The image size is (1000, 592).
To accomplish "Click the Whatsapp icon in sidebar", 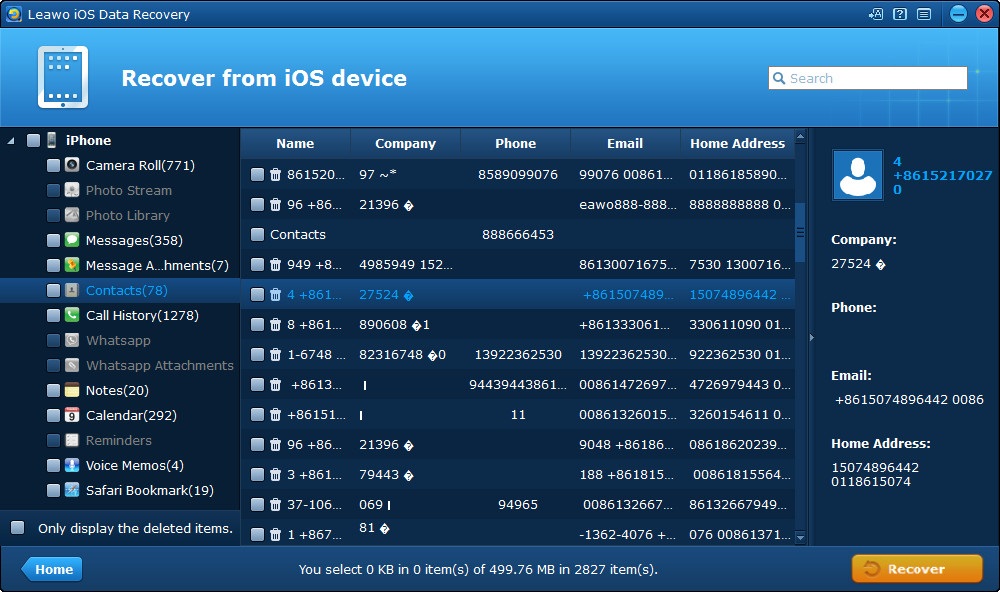I will [x=72, y=340].
